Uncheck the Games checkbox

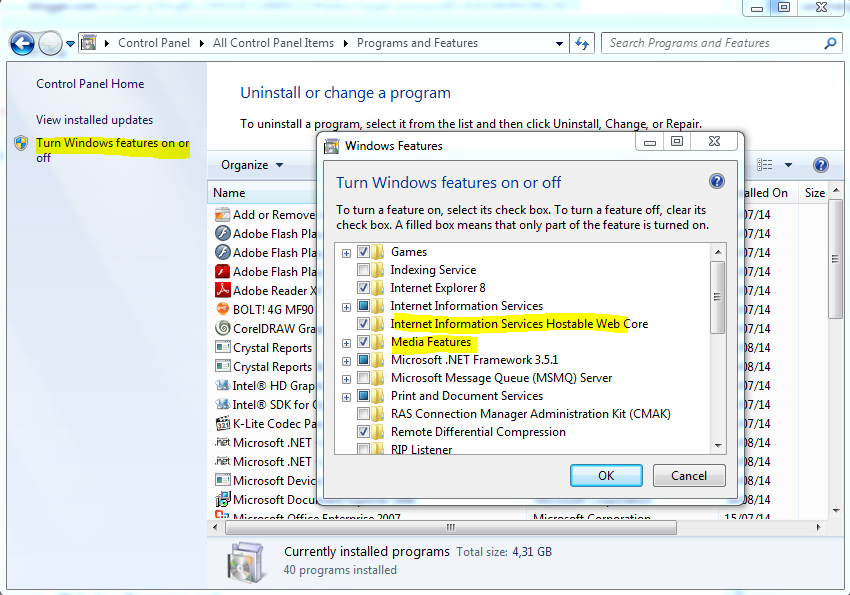[x=363, y=252]
